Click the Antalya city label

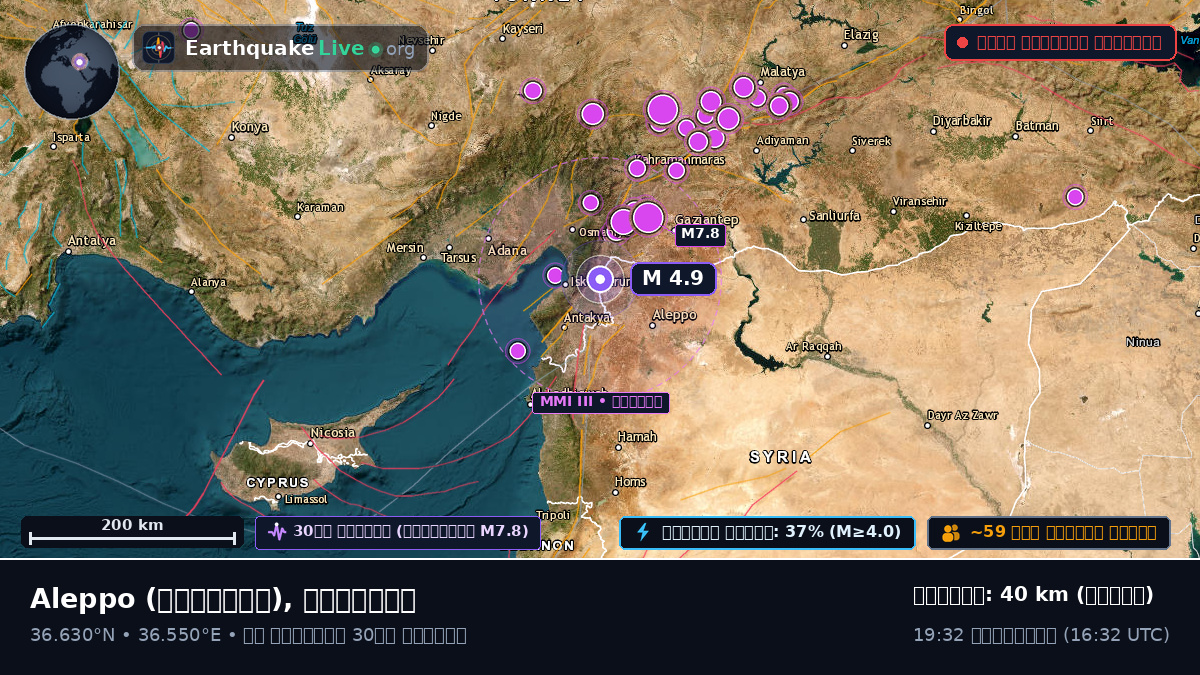point(91,241)
